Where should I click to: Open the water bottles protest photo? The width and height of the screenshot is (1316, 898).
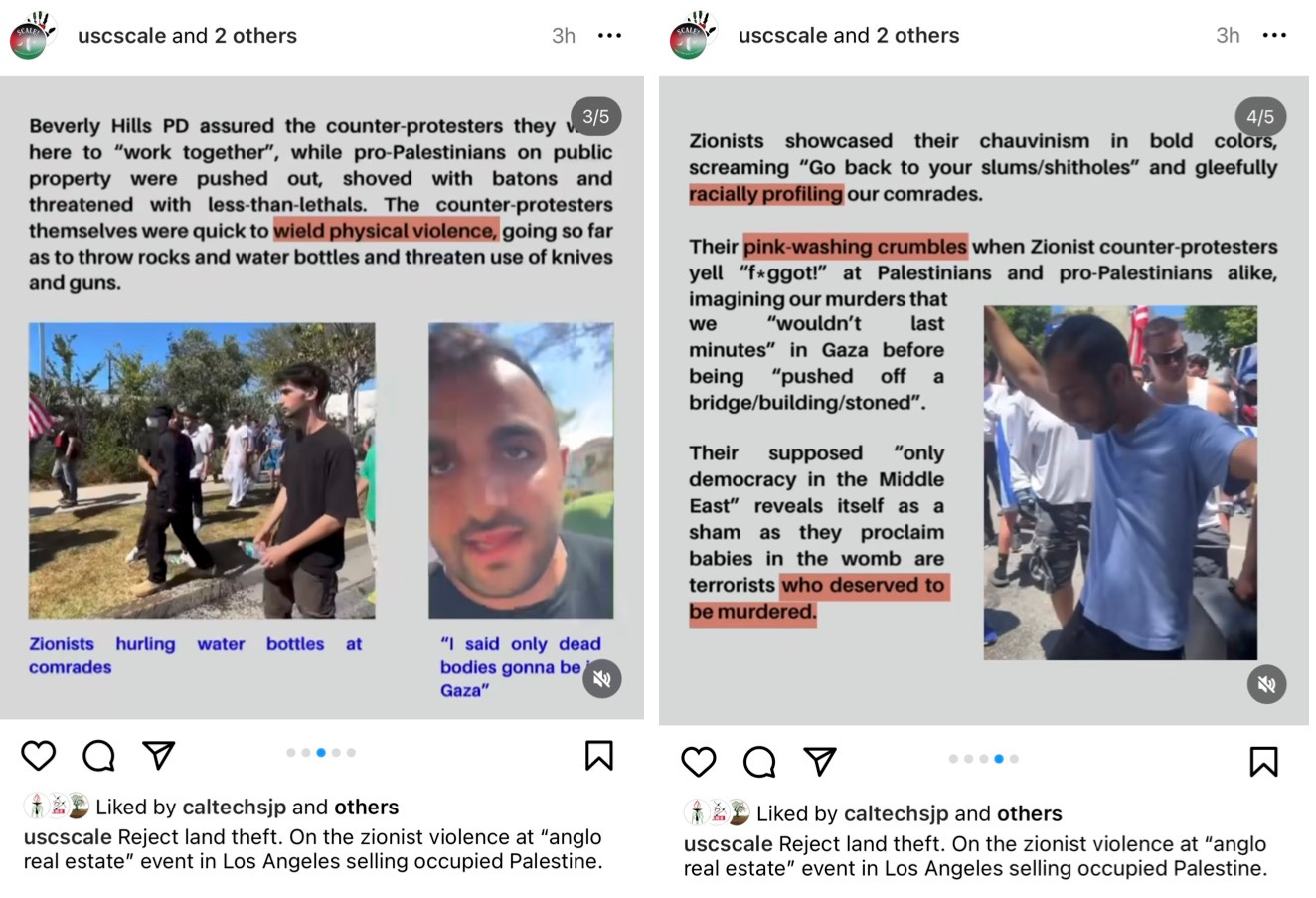coord(202,470)
